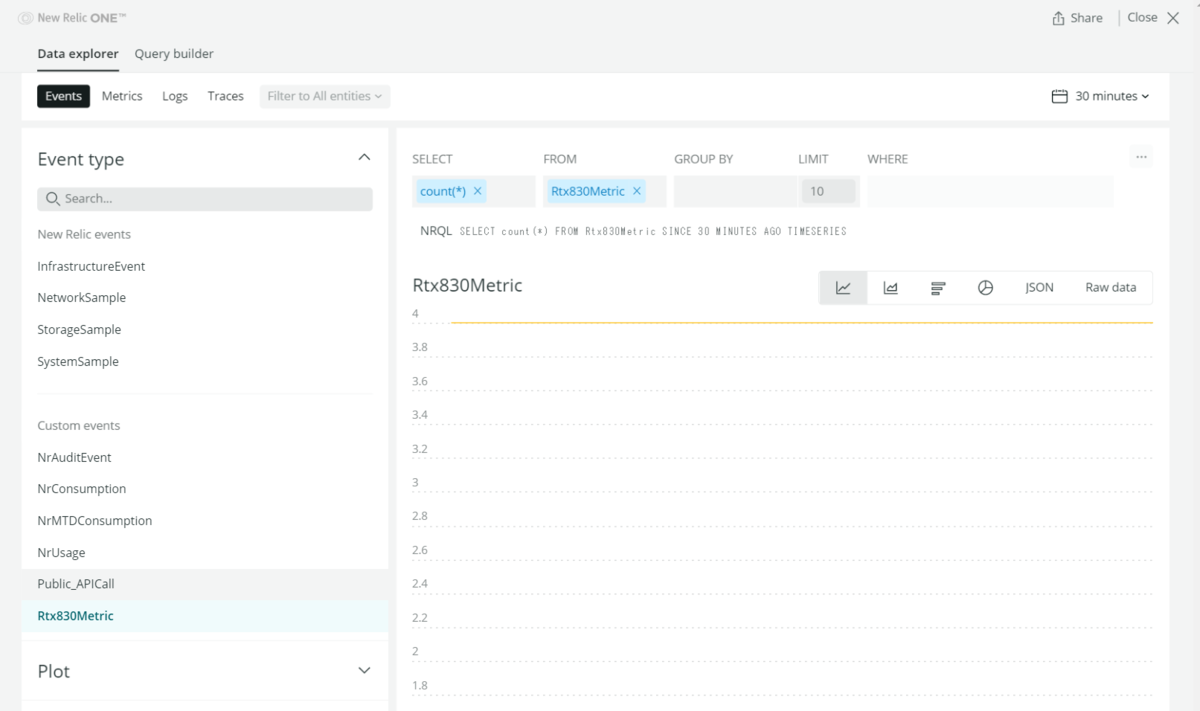
Task: Select the Logs tab
Action: [x=175, y=96]
